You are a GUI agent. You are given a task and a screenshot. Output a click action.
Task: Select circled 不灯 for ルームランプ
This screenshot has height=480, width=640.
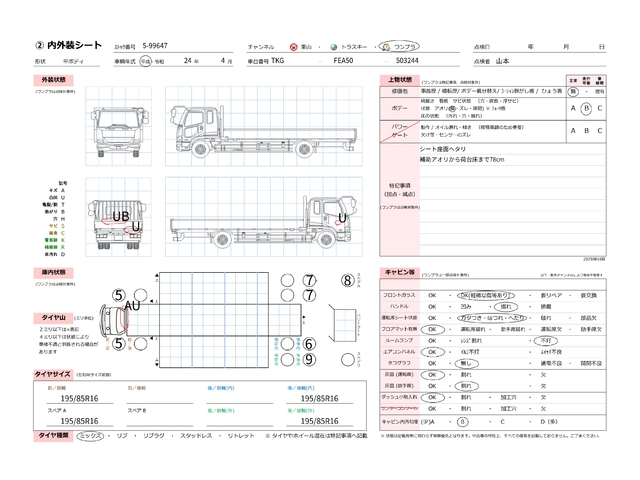click(545, 340)
